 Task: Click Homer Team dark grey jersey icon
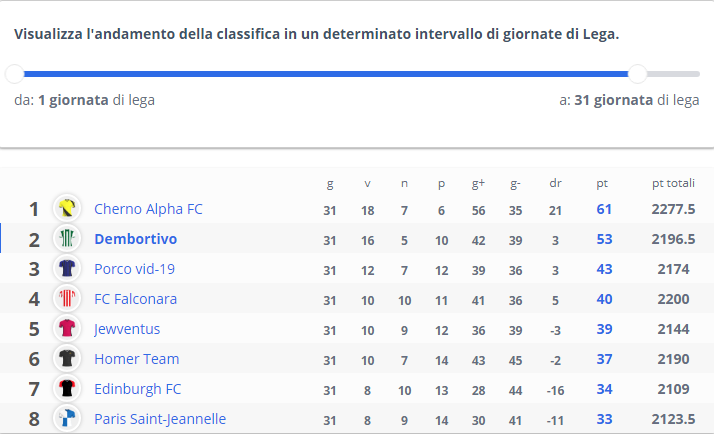click(67, 358)
